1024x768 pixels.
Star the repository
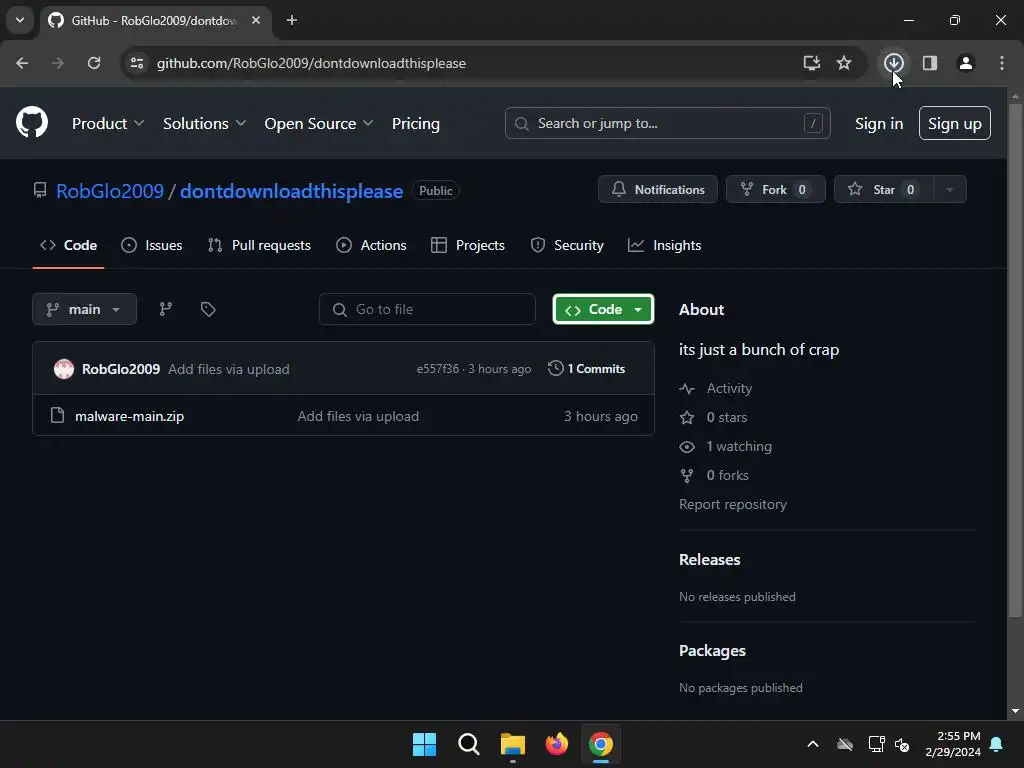point(884,189)
